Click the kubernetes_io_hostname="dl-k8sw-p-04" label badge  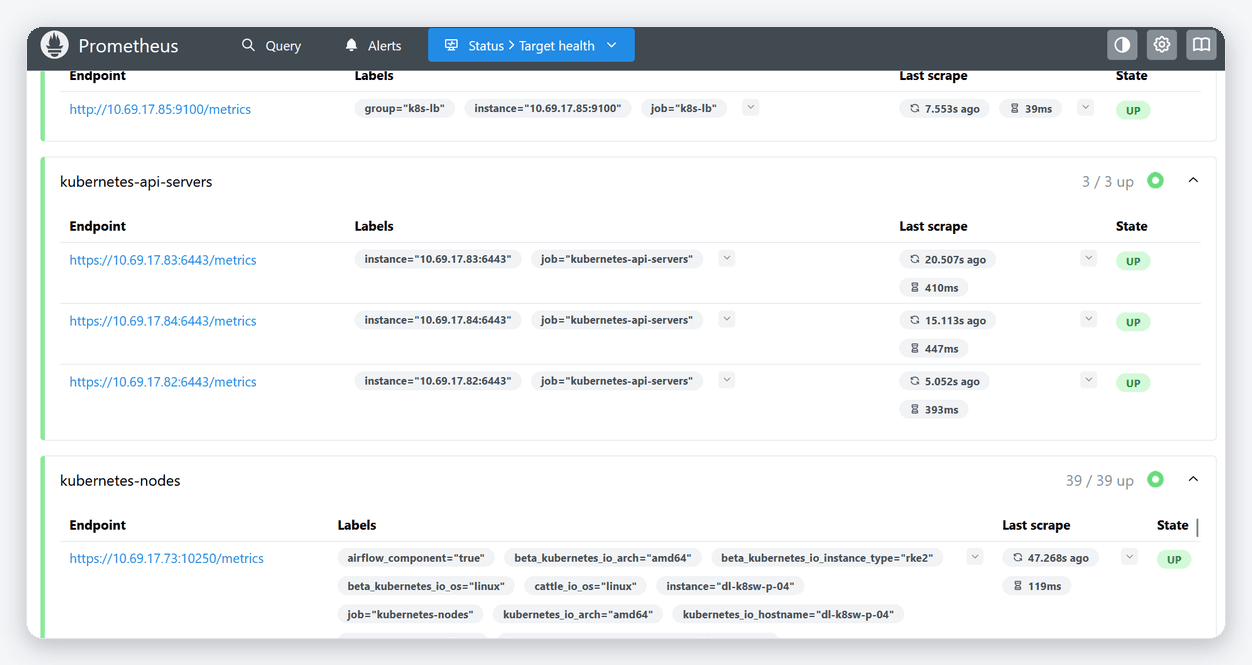click(x=788, y=614)
